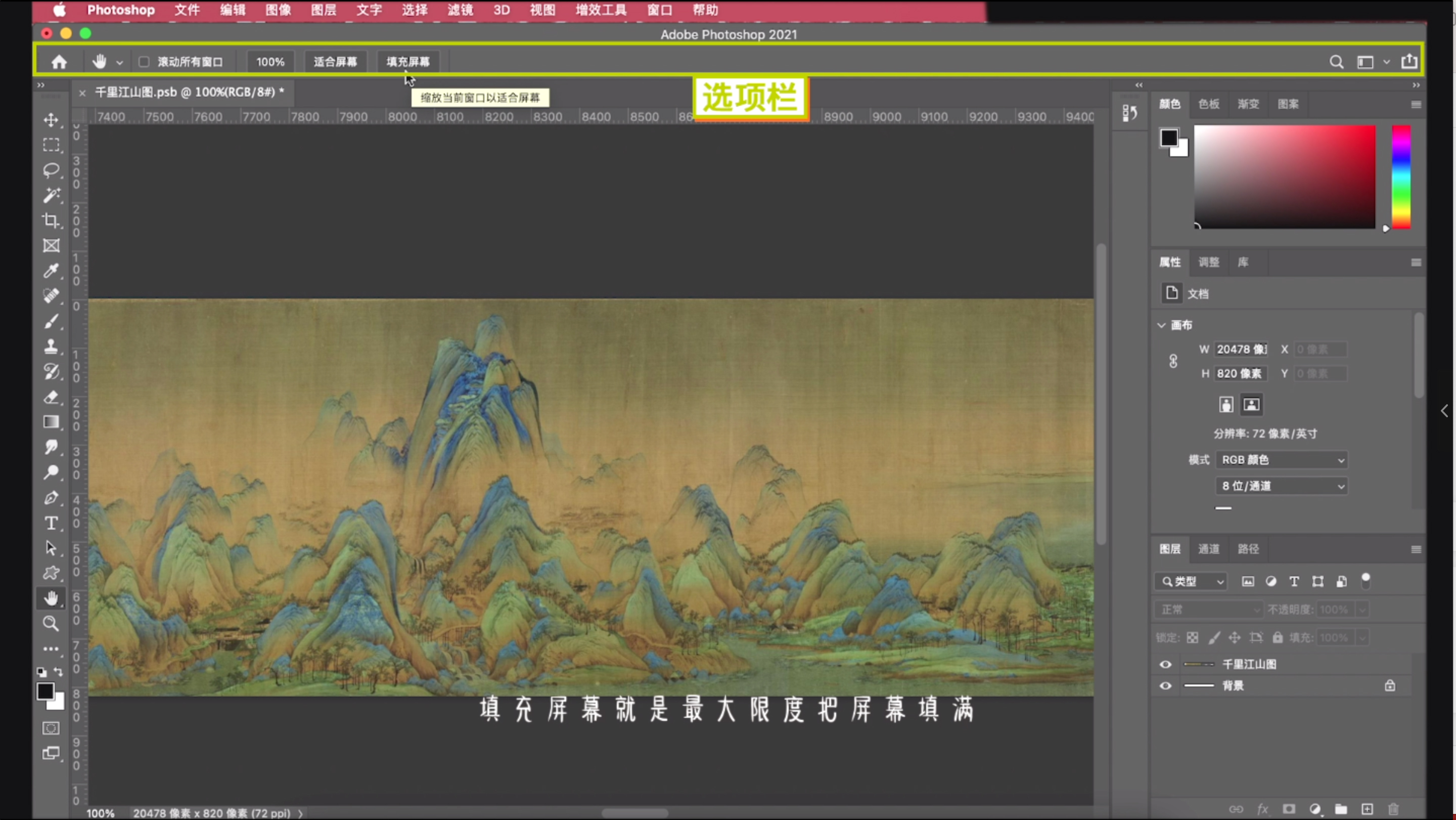Select the Lasso tool
The height and width of the screenshot is (820, 1456).
[52, 170]
